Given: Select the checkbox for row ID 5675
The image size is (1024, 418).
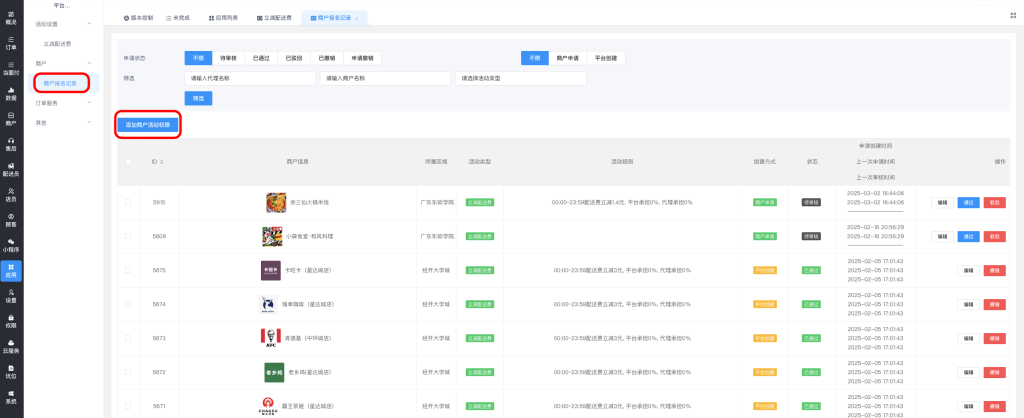Looking at the screenshot, I should point(127,270).
